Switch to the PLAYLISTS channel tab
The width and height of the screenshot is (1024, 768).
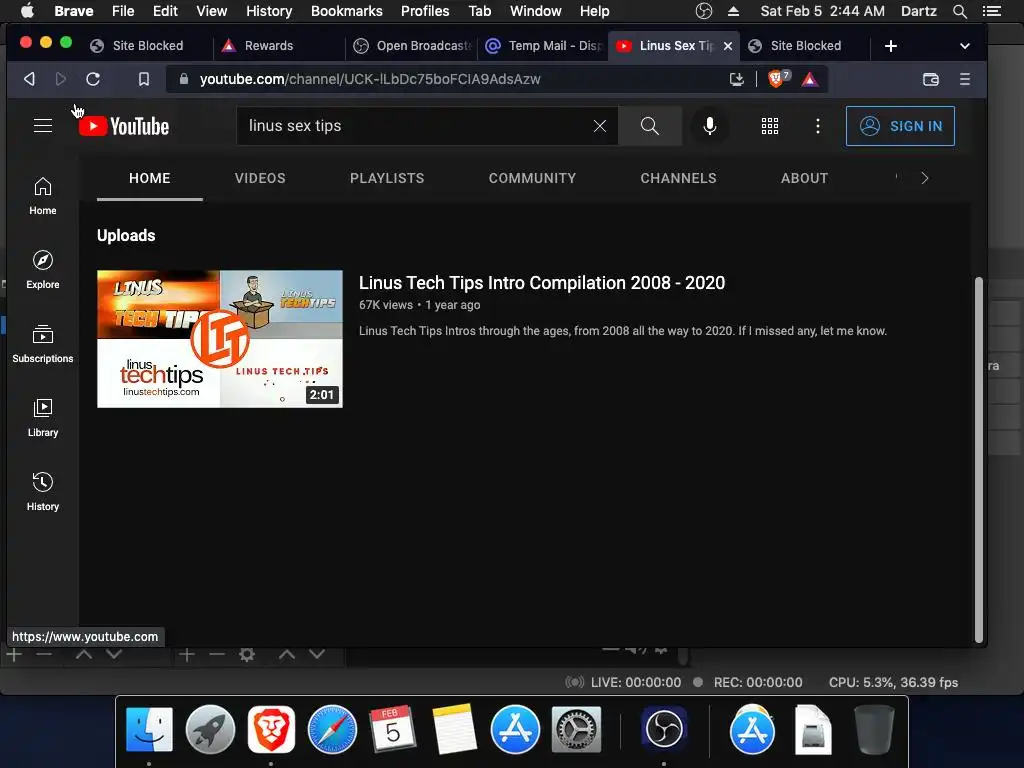pos(387,178)
